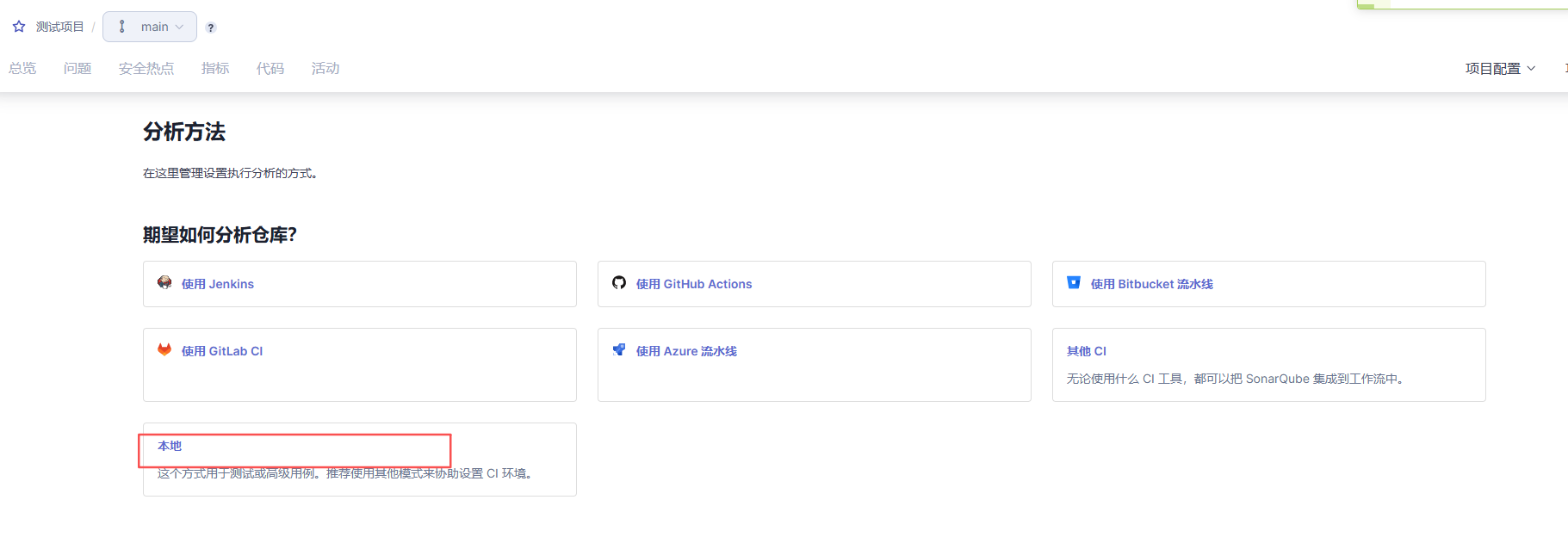Choose the 本地 analysis option
This screenshot has height=543, width=1568.
click(x=360, y=460)
